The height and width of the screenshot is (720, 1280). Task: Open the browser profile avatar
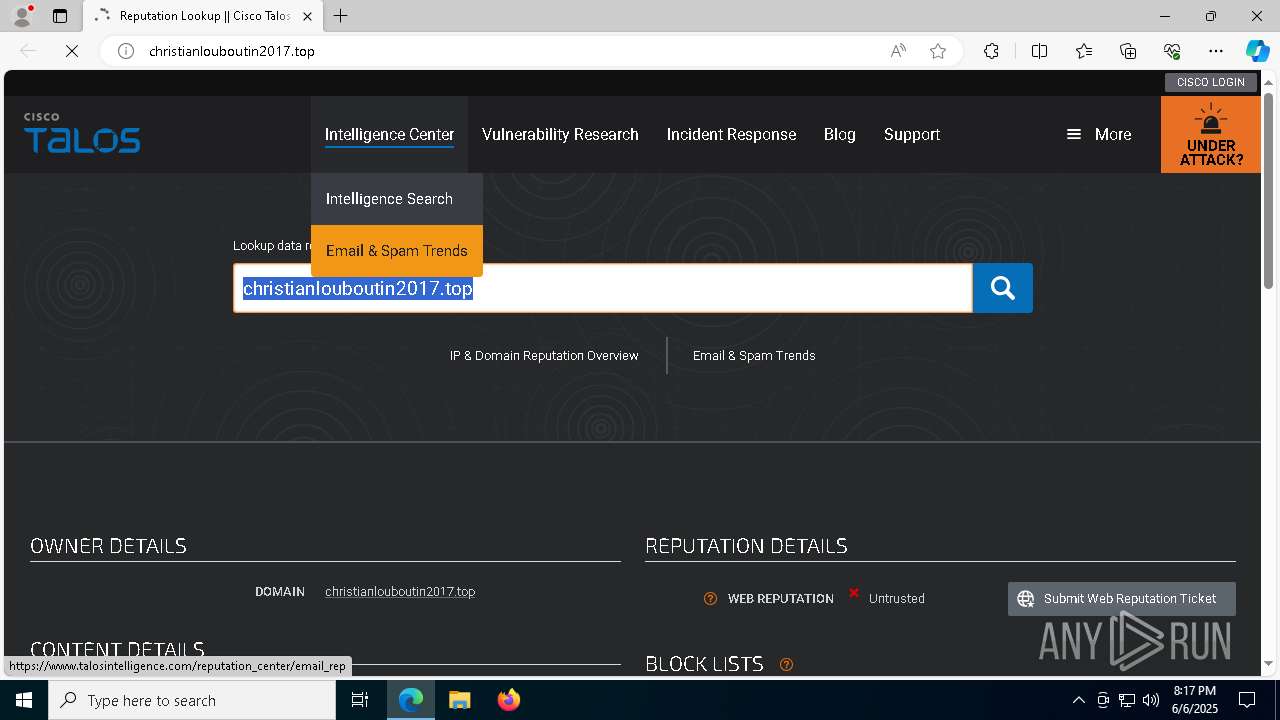click(22, 16)
